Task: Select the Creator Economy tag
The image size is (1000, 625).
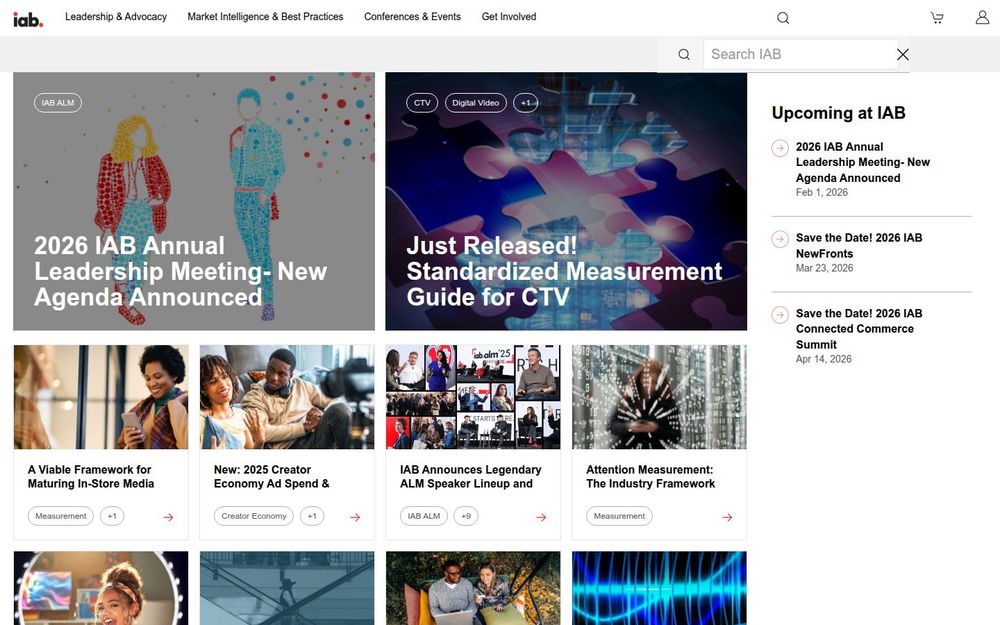Action: tap(254, 516)
